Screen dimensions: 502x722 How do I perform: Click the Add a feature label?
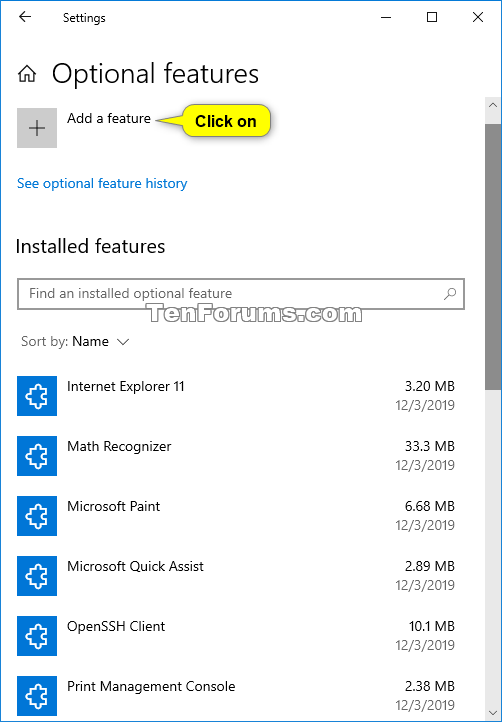(x=109, y=118)
